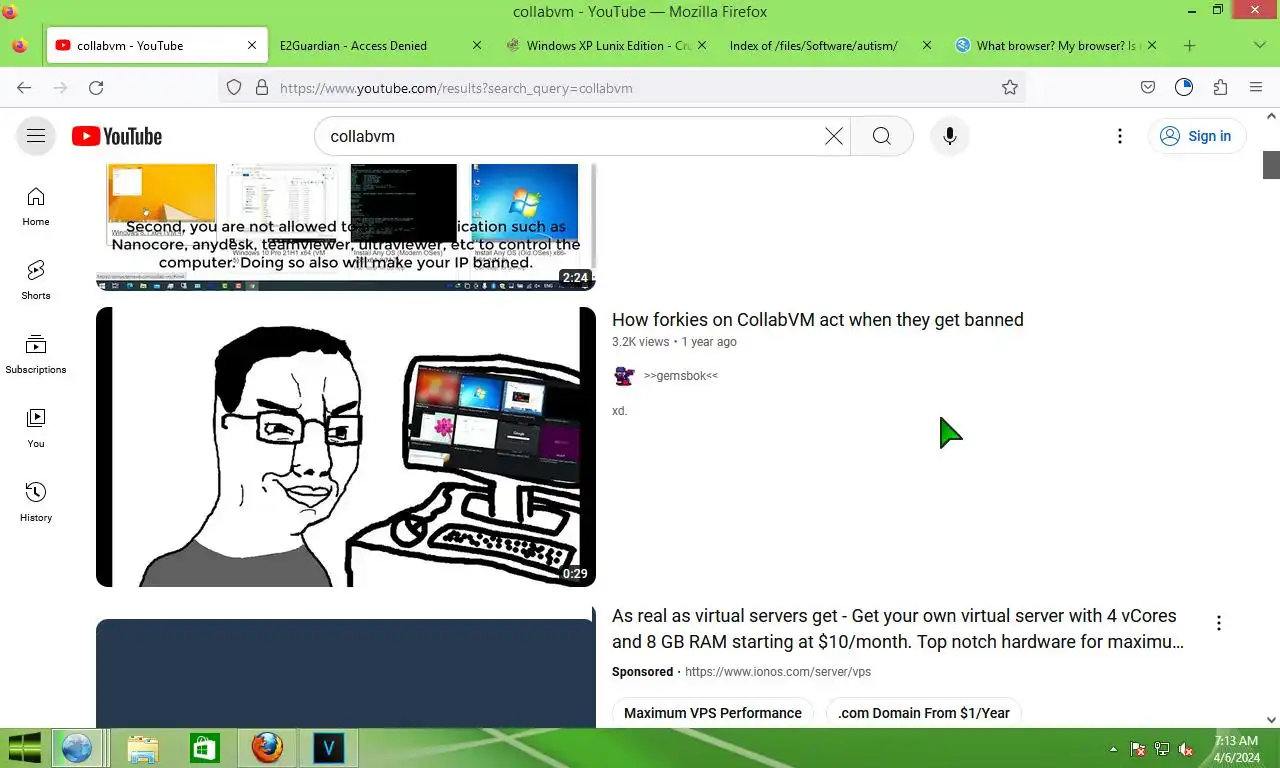Open the >>gemsbok<< channel name
1280x768 pixels.
680,376
